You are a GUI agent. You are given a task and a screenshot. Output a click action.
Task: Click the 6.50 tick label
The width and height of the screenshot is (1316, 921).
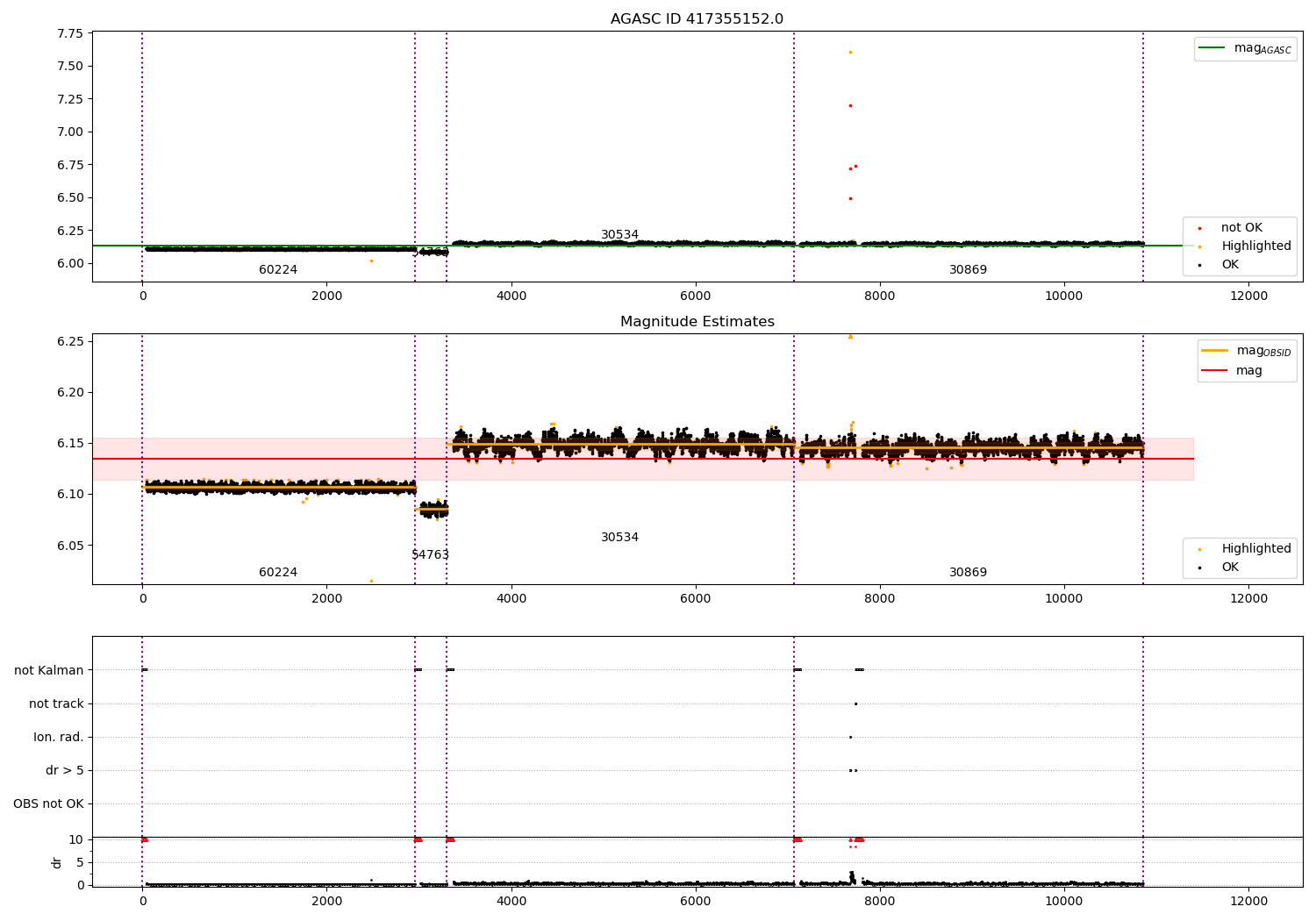tap(69, 197)
